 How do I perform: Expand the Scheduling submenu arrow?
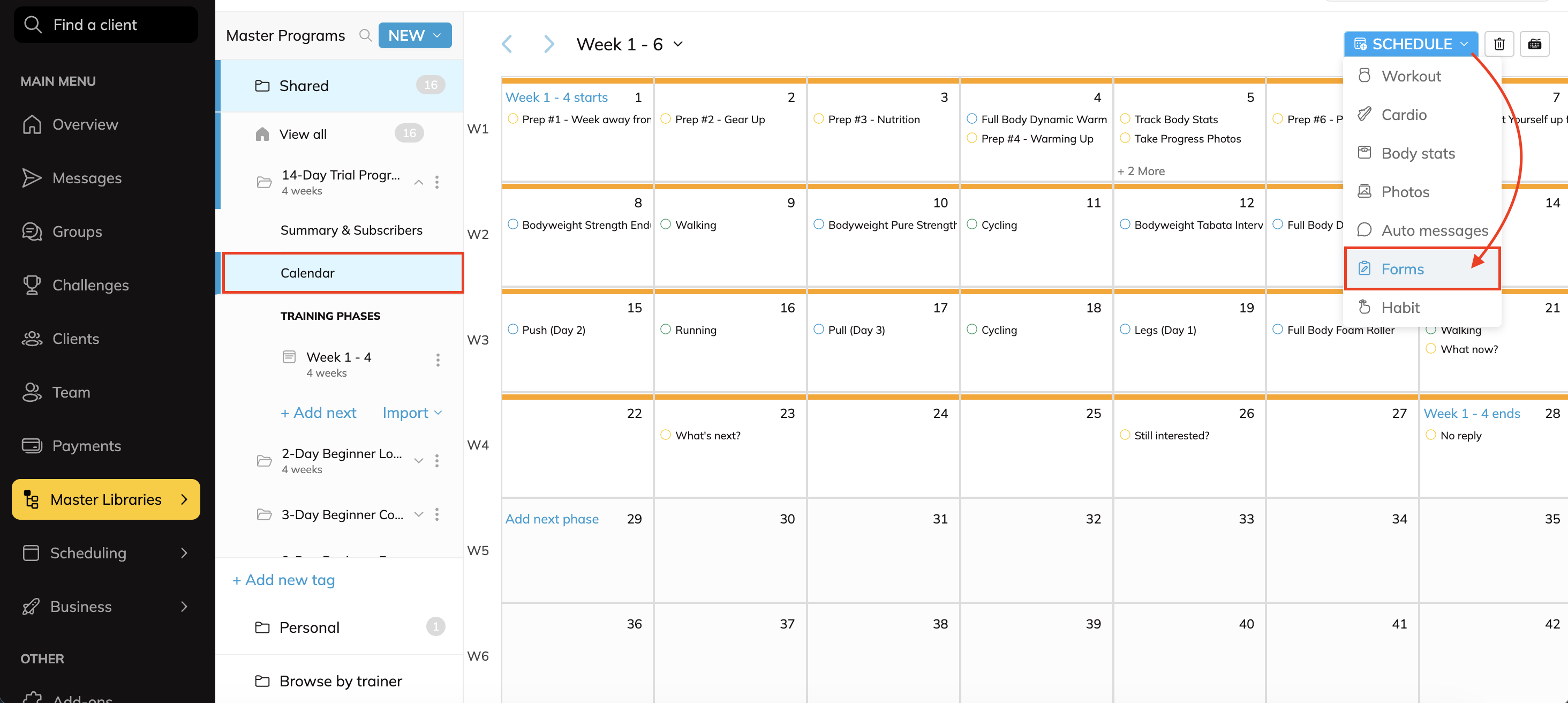pos(184,553)
